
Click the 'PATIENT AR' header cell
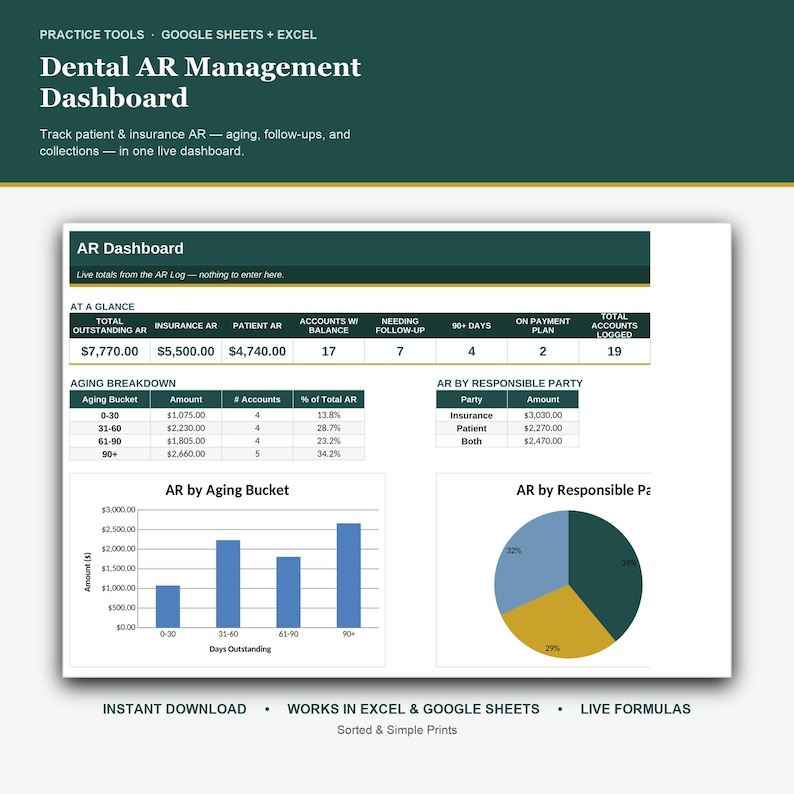257,326
